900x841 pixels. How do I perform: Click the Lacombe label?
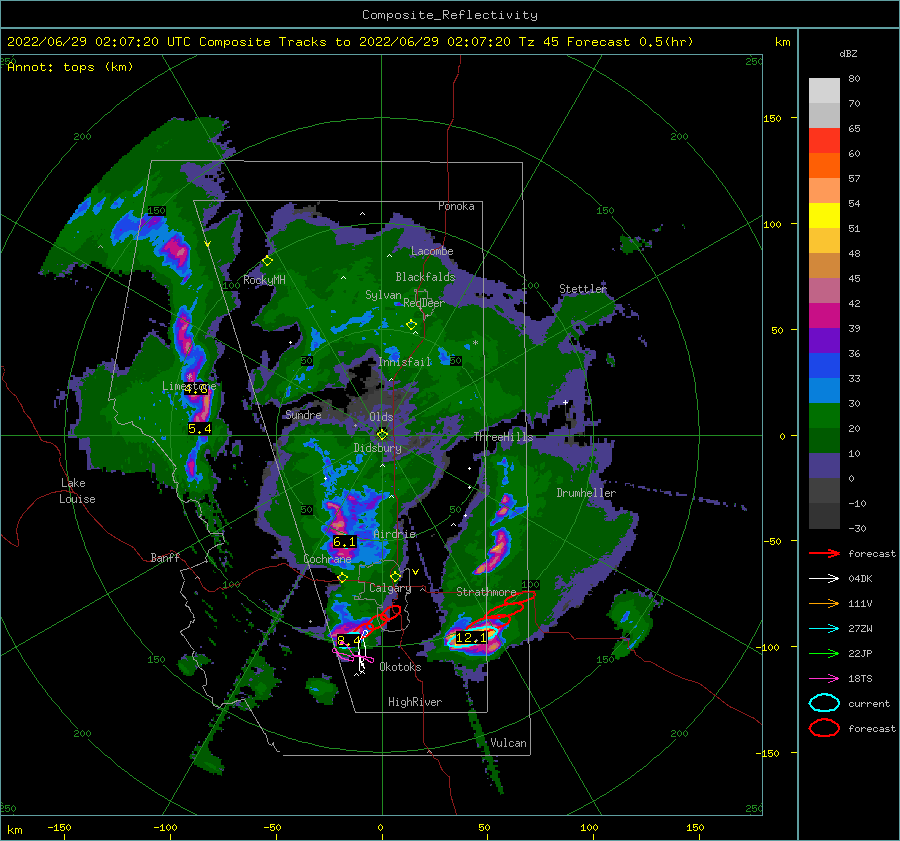coord(432,251)
